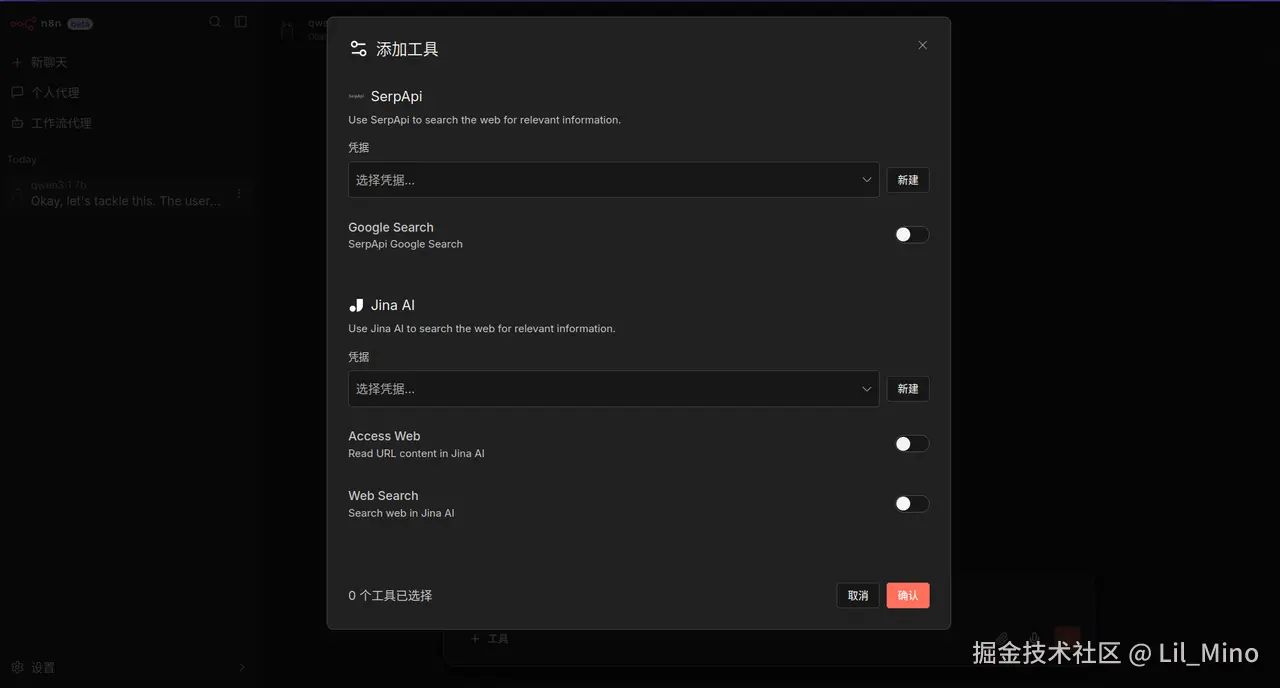Viewport: 1280px width, 688px height.
Task: Click the tools slider icon in dialog title
Action: pos(358,48)
